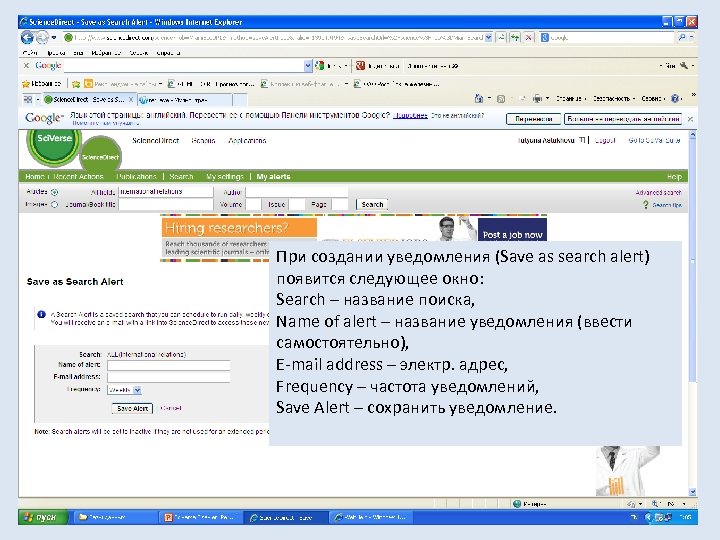Click the Save Alert button

tap(132, 408)
